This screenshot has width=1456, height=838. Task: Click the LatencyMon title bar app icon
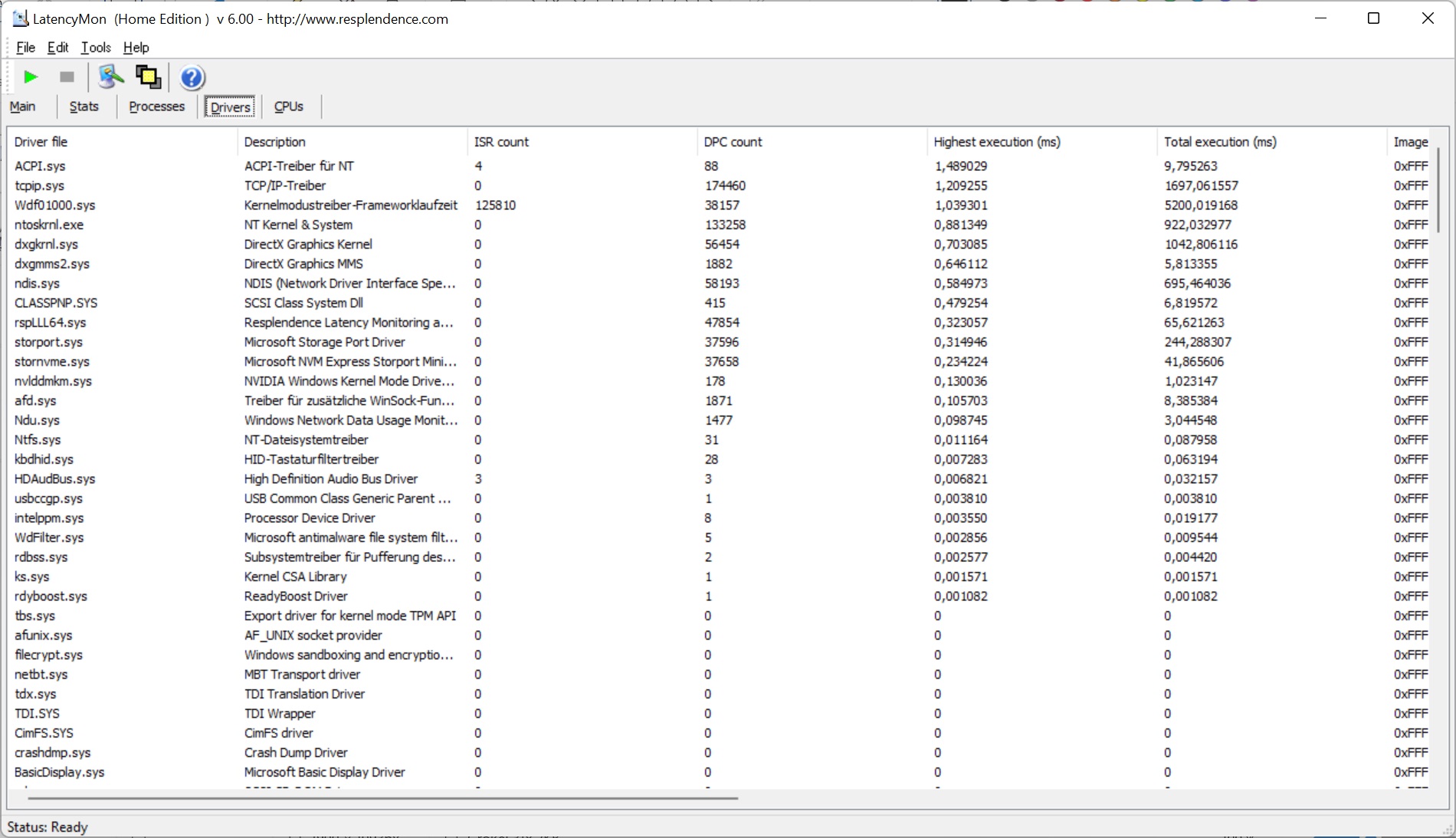pyautogui.click(x=20, y=18)
